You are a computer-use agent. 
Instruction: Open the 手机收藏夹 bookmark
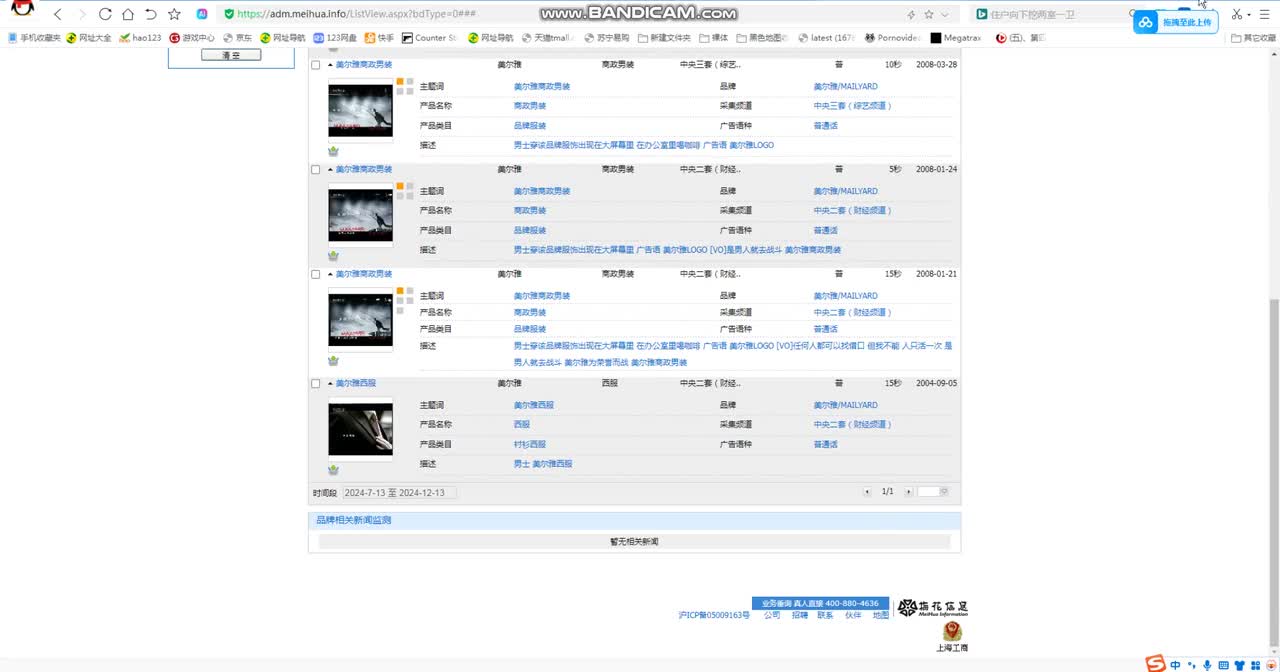click(35, 38)
